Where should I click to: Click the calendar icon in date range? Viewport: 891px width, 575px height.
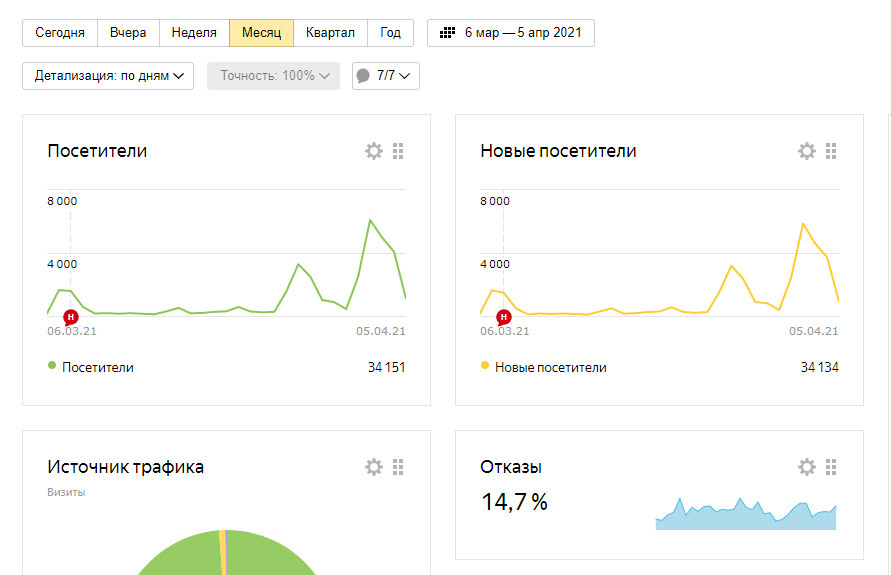(x=448, y=32)
